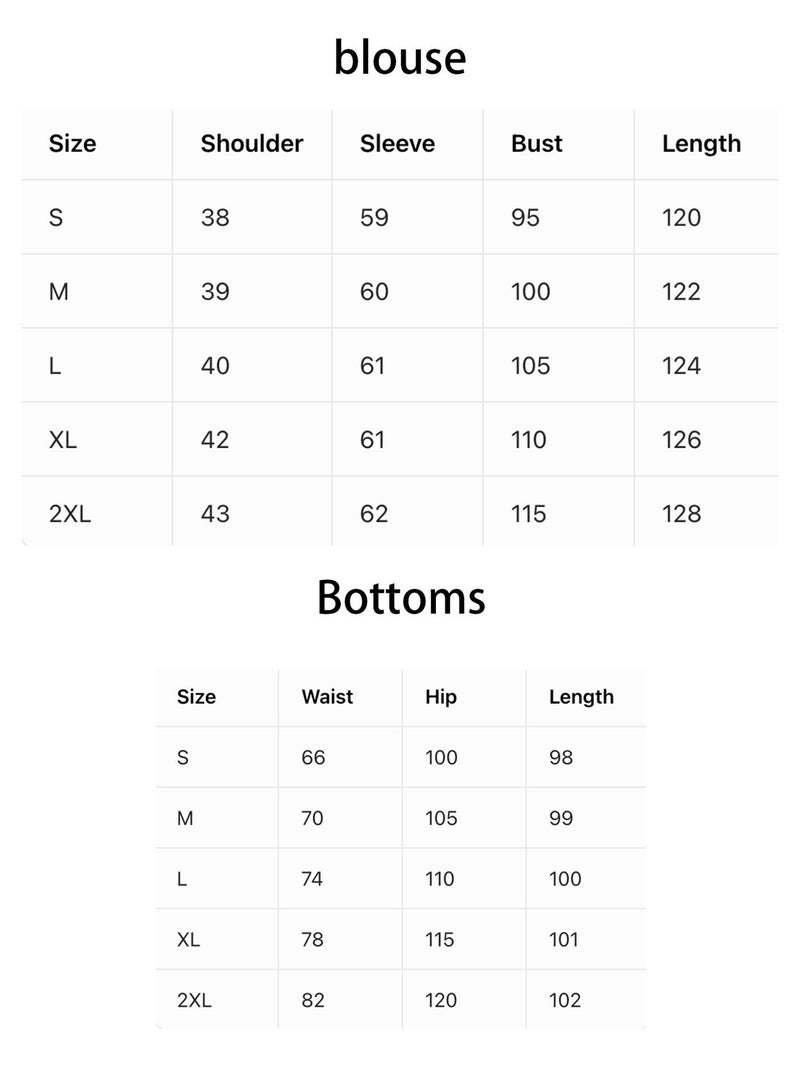Select bottoms length value 98
The image size is (800, 1091).
point(561,758)
